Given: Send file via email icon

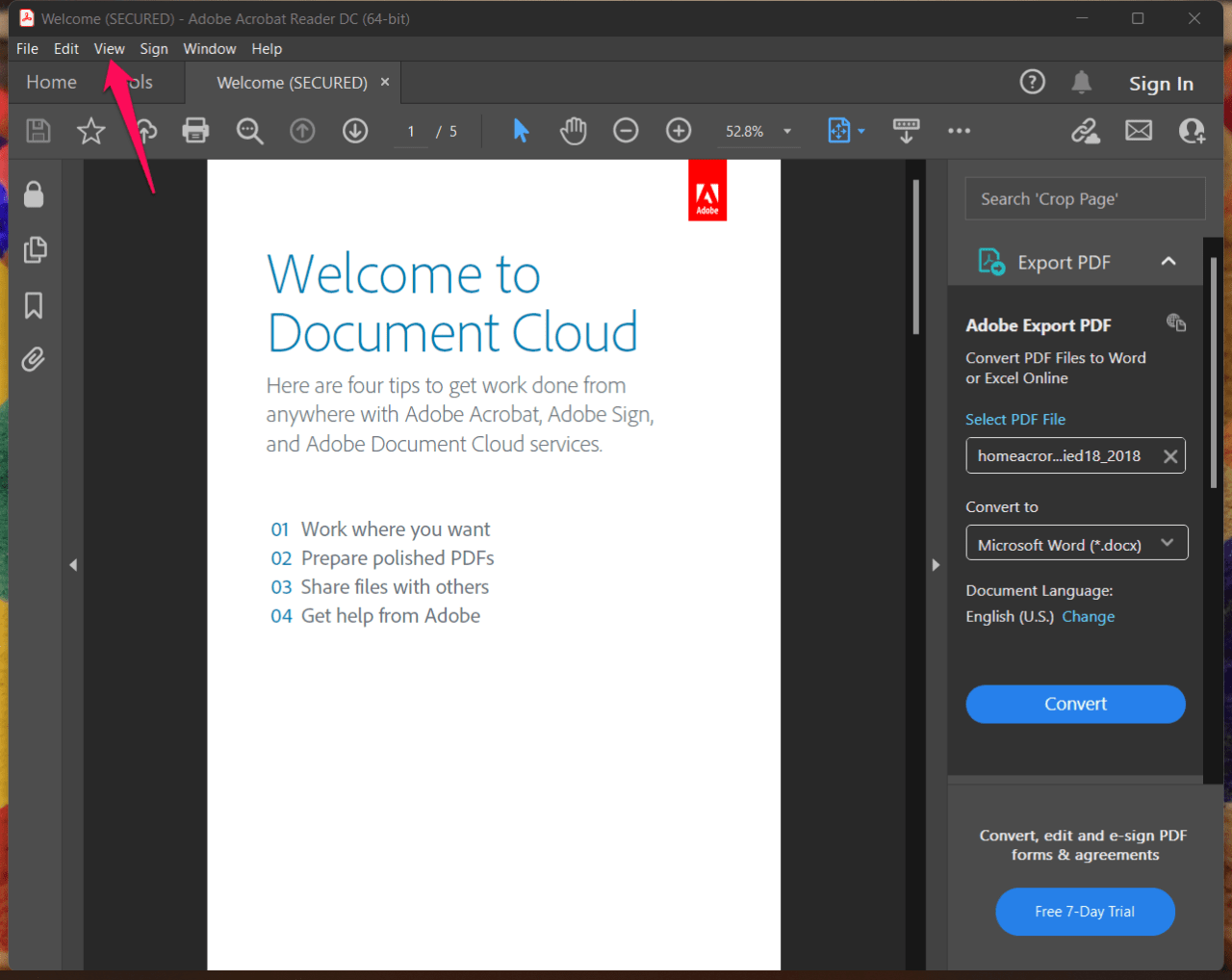Looking at the screenshot, I should pyautogui.click(x=1139, y=130).
